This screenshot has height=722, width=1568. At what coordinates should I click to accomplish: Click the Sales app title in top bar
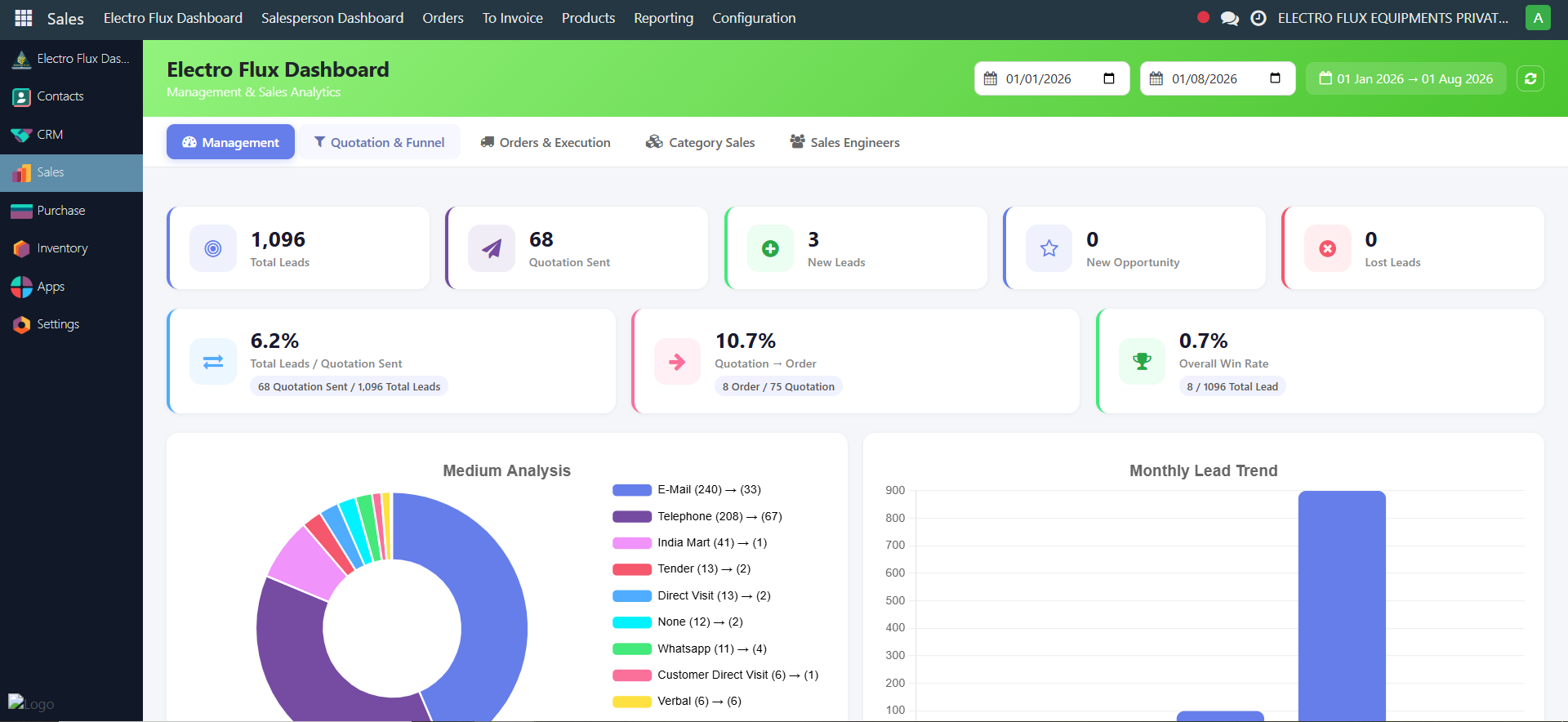point(65,18)
